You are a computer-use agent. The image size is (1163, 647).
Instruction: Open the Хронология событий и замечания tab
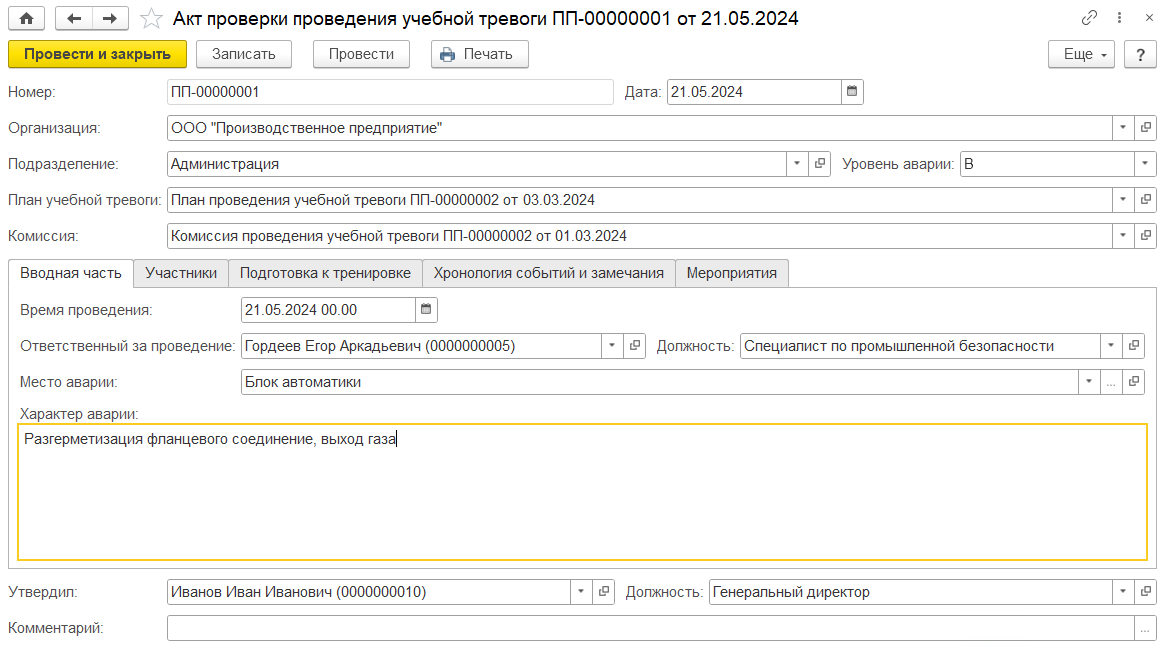(x=548, y=273)
